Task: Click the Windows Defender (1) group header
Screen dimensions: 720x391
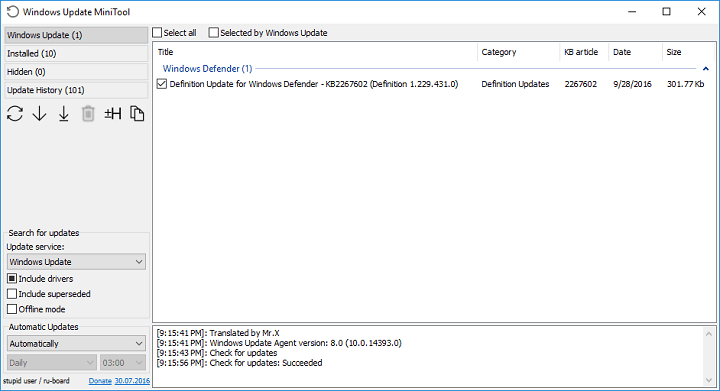Action: click(207, 69)
